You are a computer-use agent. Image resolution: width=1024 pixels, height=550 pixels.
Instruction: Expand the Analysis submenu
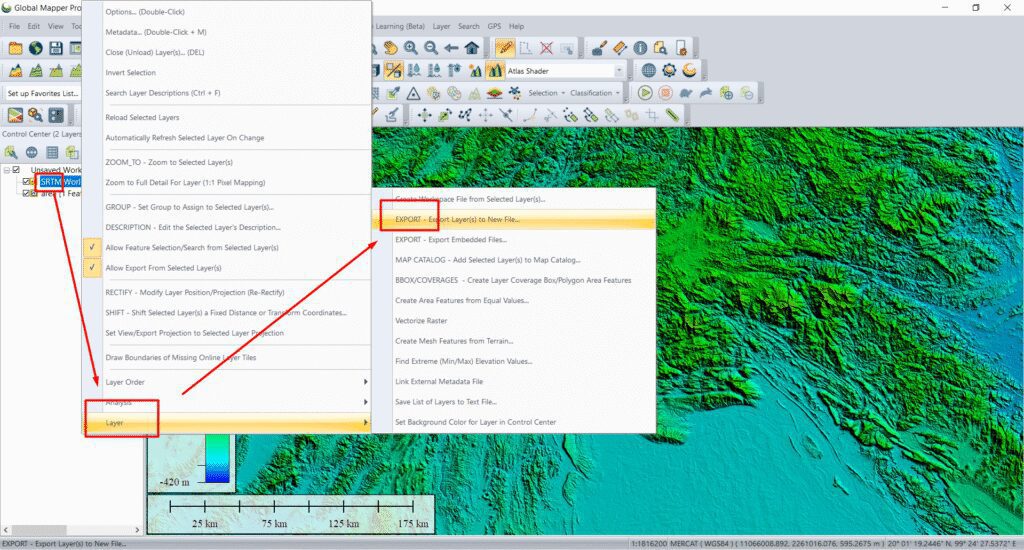[226, 402]
